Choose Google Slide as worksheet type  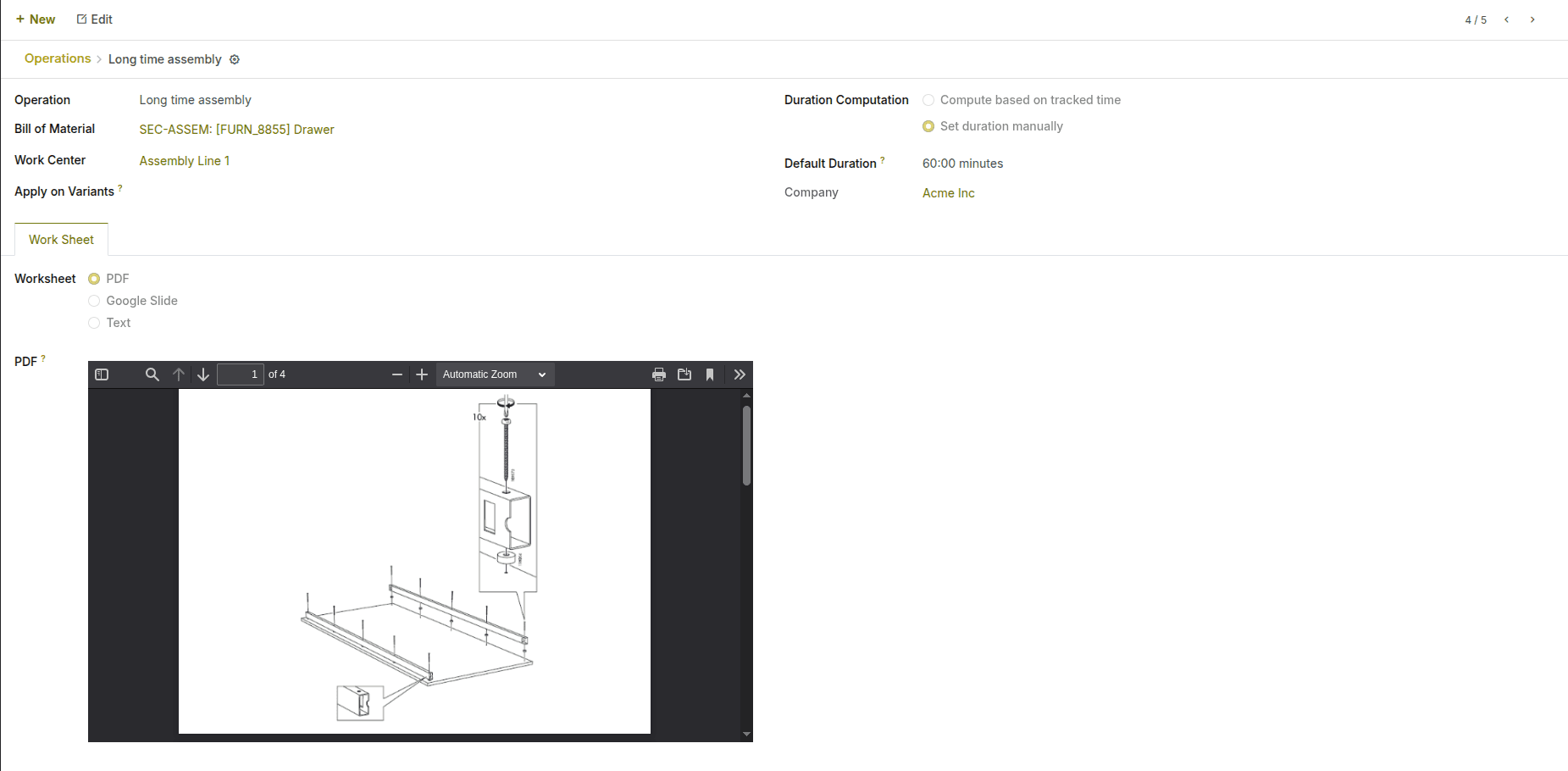94,301
